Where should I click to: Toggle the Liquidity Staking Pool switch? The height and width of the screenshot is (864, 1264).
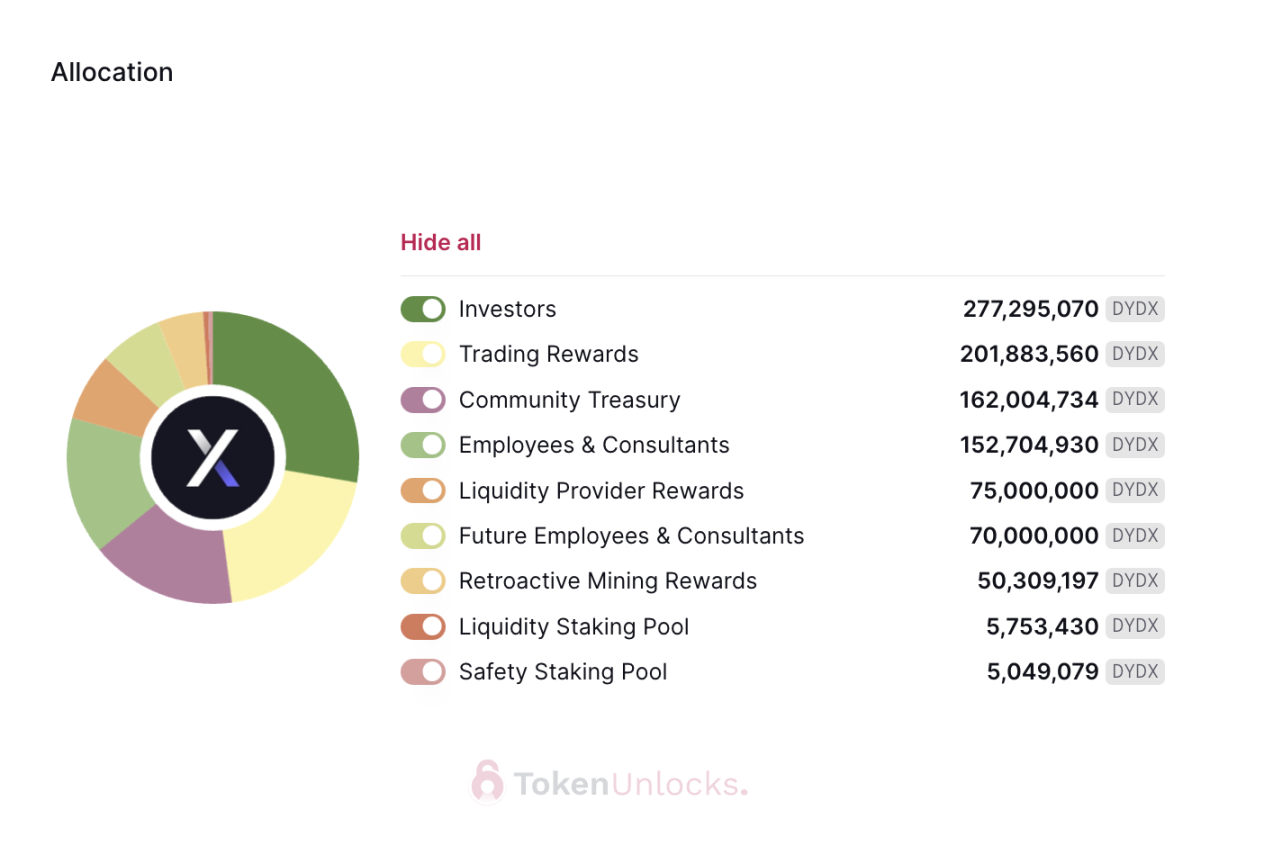[x=423, y=627]
